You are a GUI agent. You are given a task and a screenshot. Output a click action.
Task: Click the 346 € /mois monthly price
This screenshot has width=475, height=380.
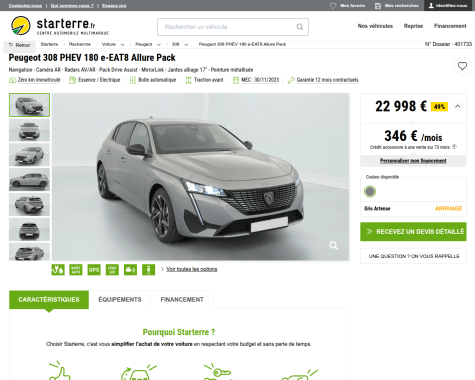(x=413, y=136)
